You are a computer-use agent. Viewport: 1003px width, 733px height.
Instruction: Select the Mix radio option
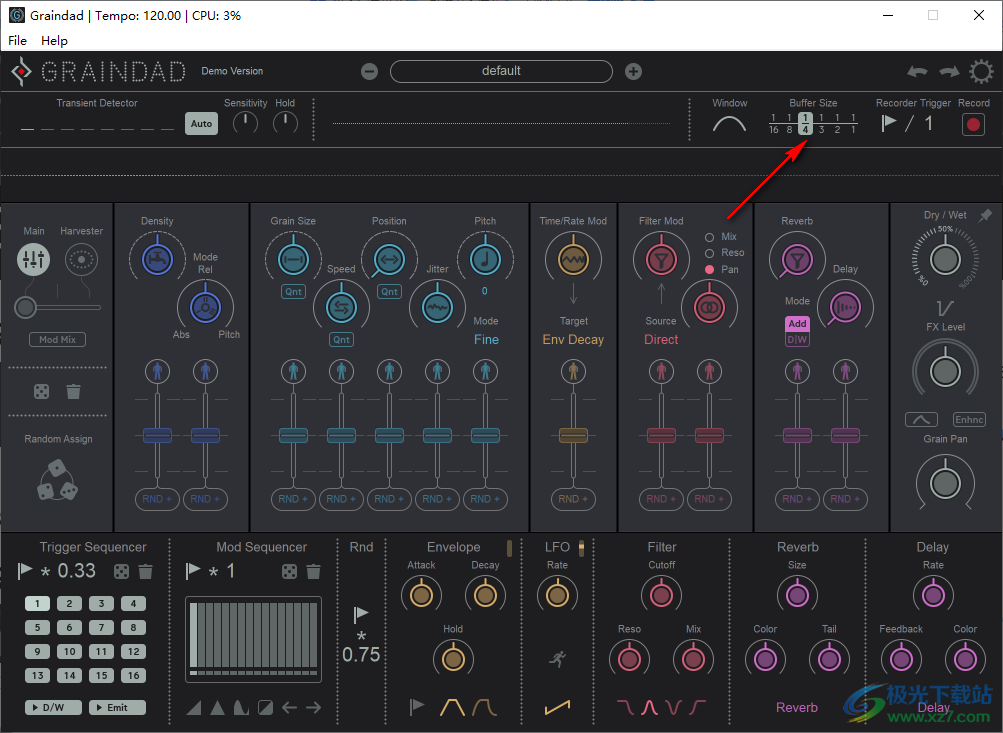[710, 237]
